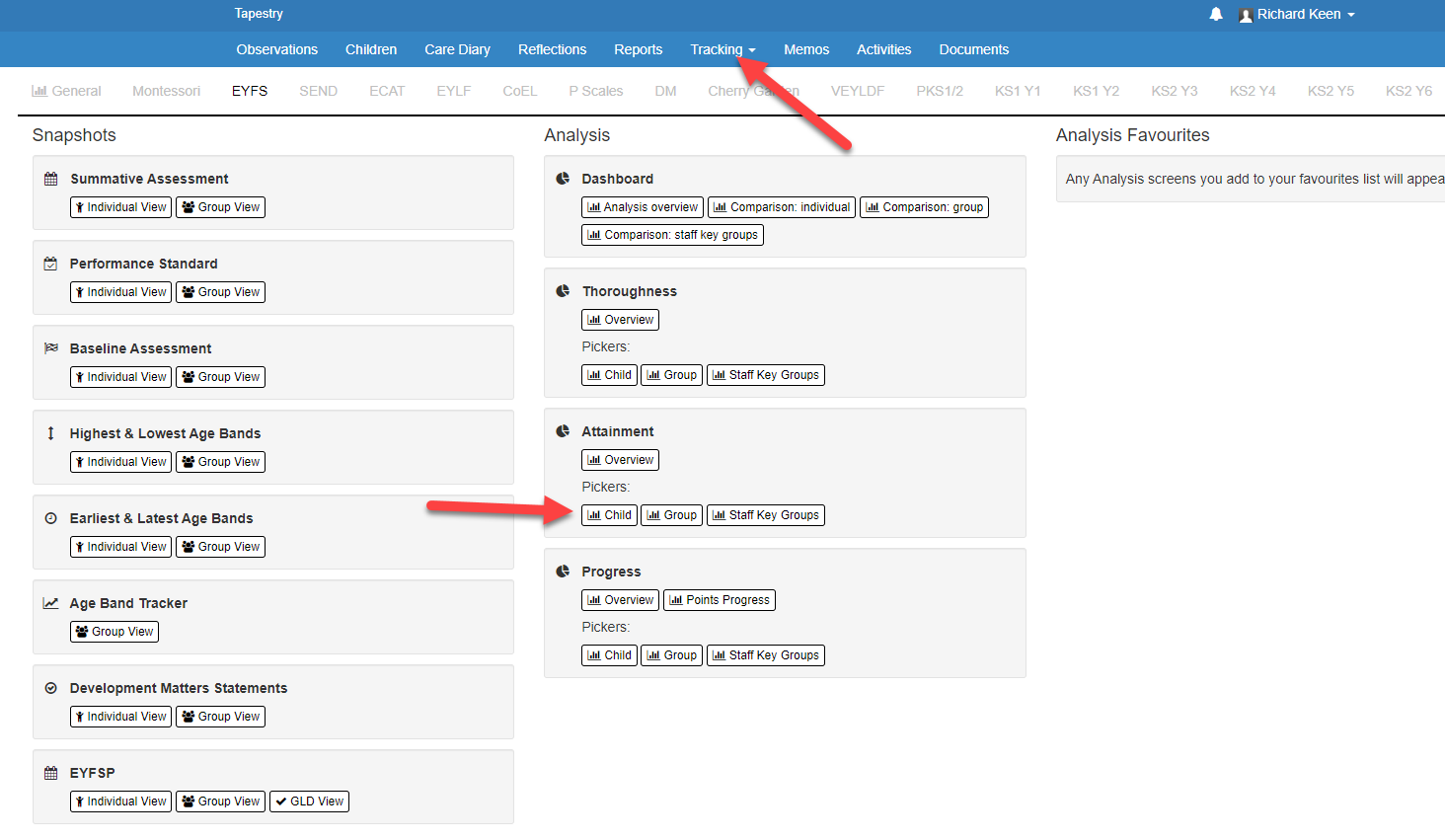Open Progress Points Progress screen
Image resolution: width=1445 pixels, height=840 pixels.
point(720,600)
